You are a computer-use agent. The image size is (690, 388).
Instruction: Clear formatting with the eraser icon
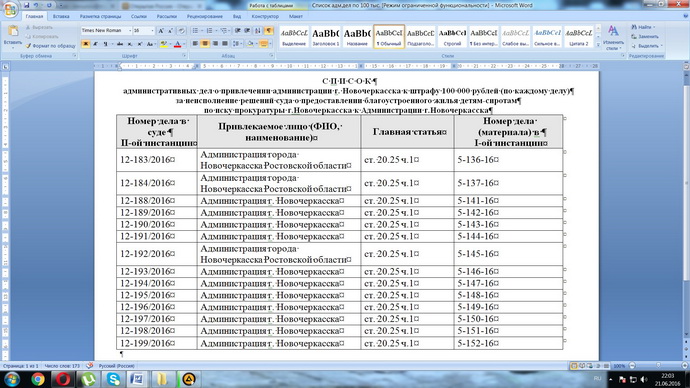(181, 31)
